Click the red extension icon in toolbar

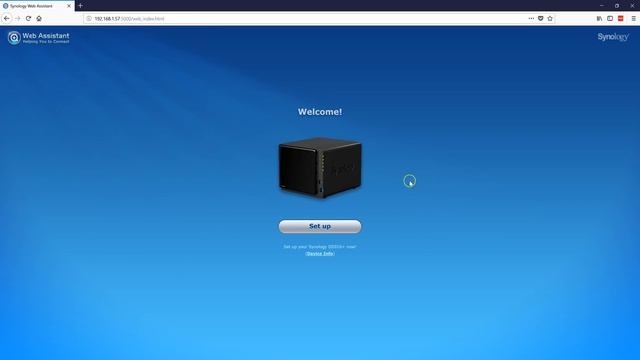(620, 18)
